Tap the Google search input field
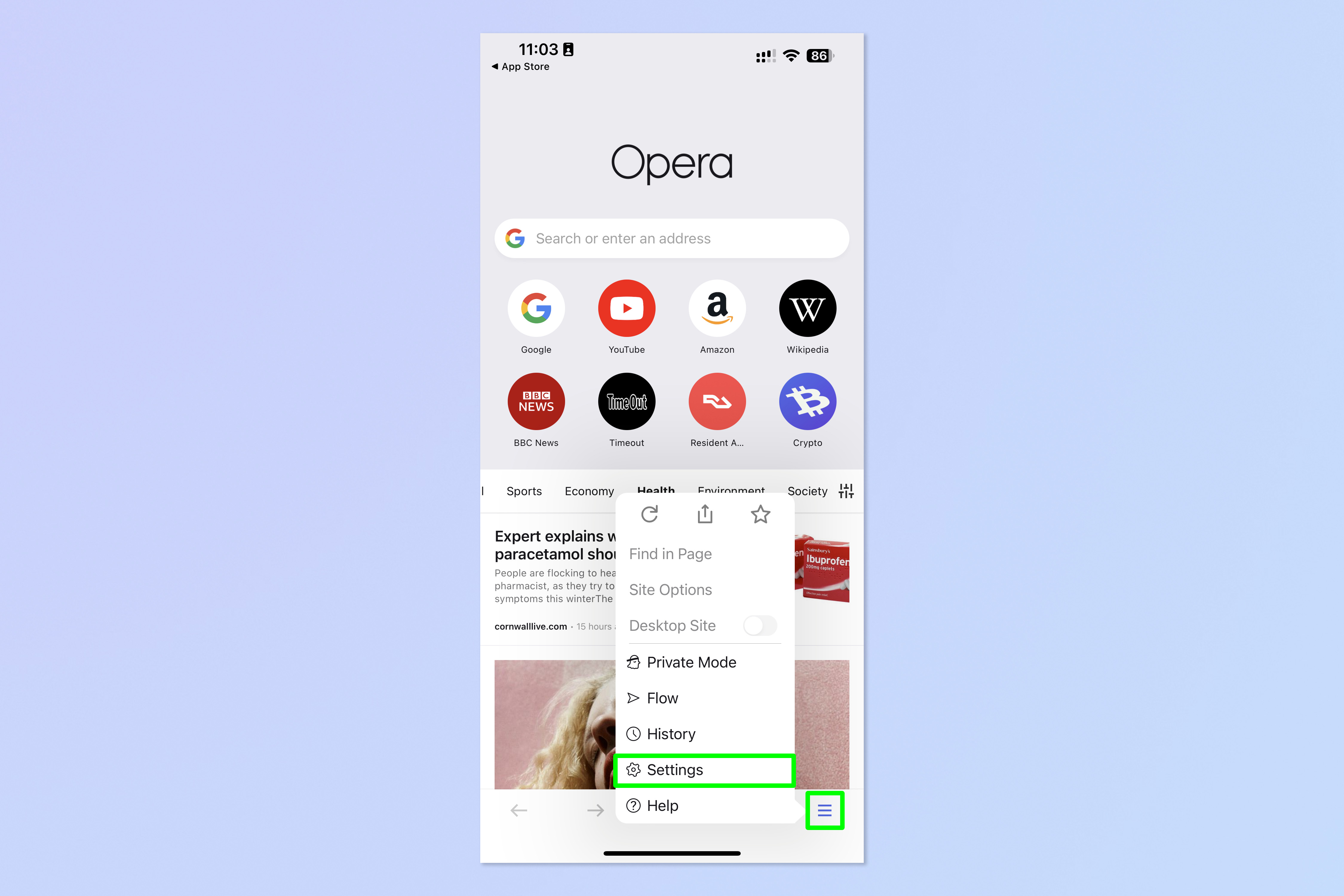Image resolution: width=1344 pixels, height=896 pixels. (x=672, y=238)
